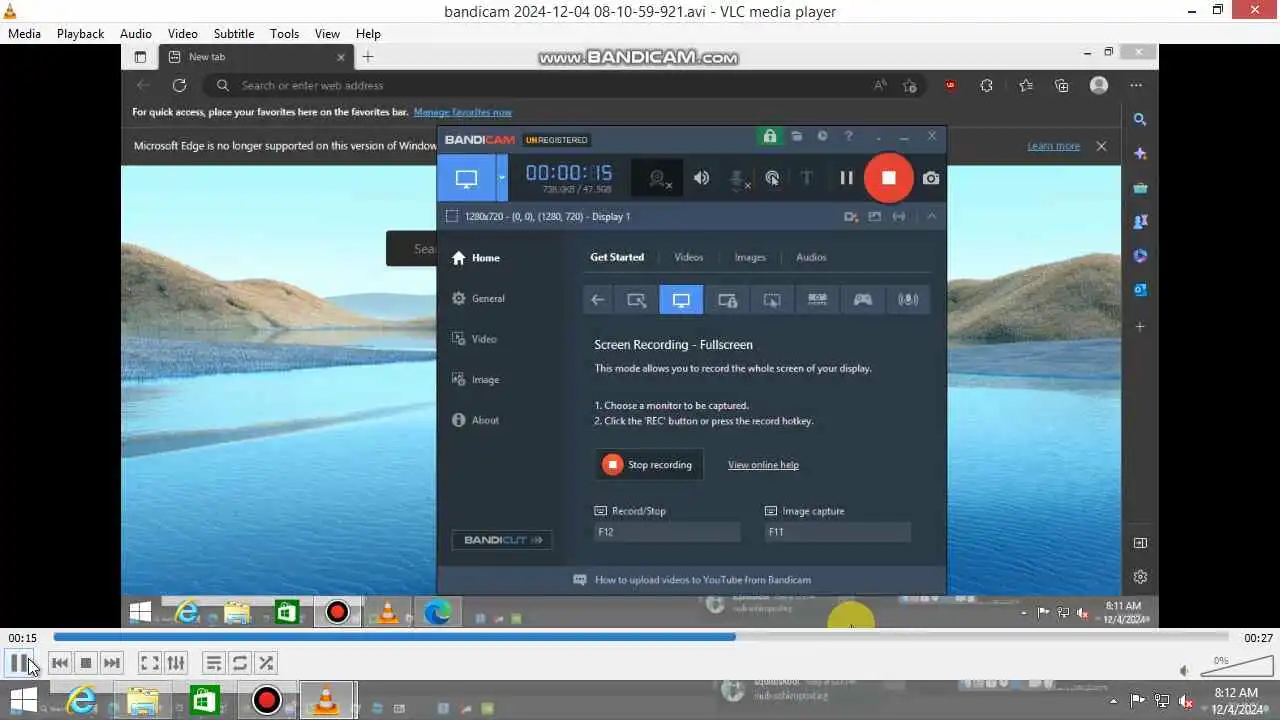Click Manage favorites now link in Edge
The width and height of the screenshot is (1280, 720).
coord(462,112)
